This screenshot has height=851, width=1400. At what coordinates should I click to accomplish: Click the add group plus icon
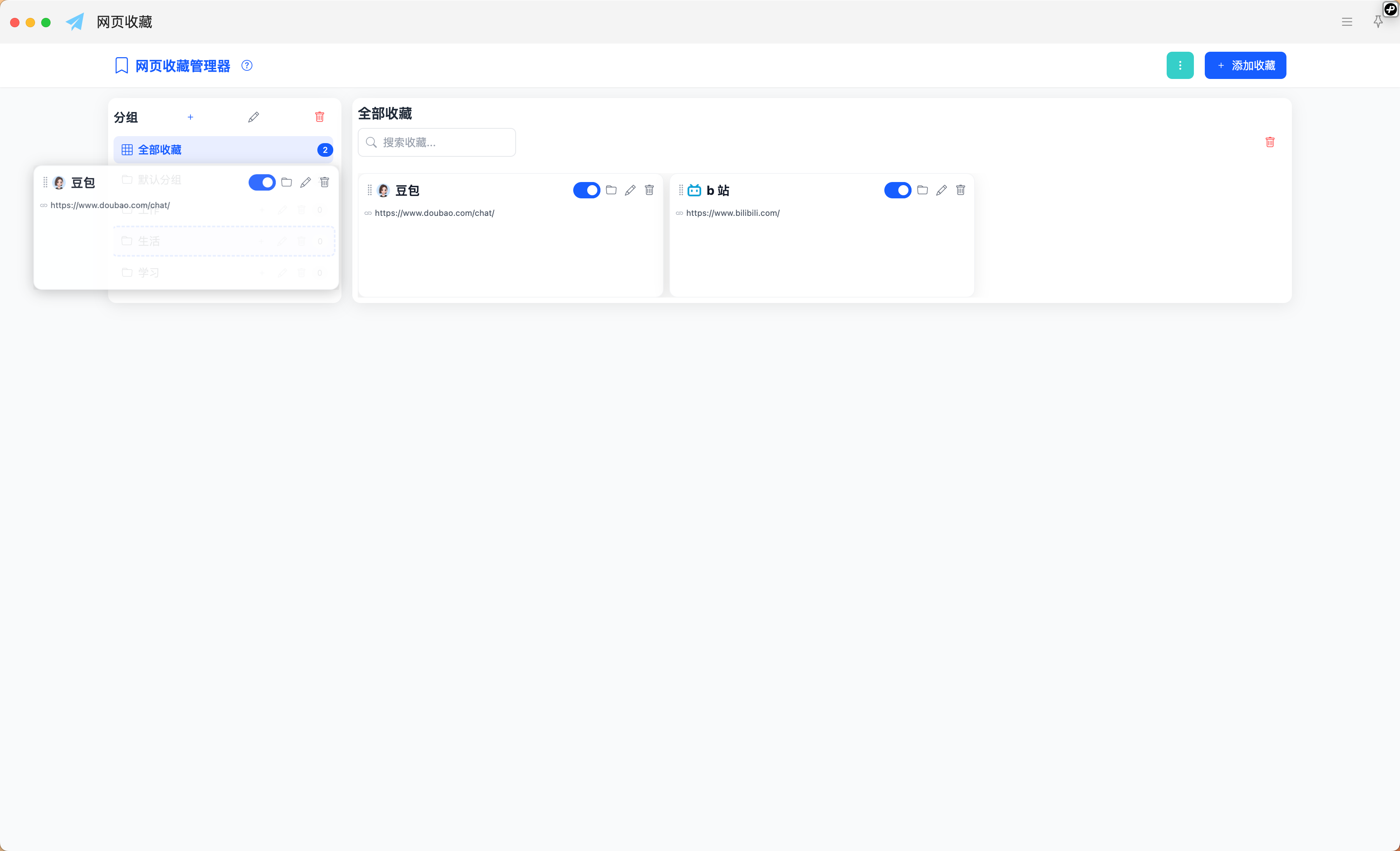point(190,117)
